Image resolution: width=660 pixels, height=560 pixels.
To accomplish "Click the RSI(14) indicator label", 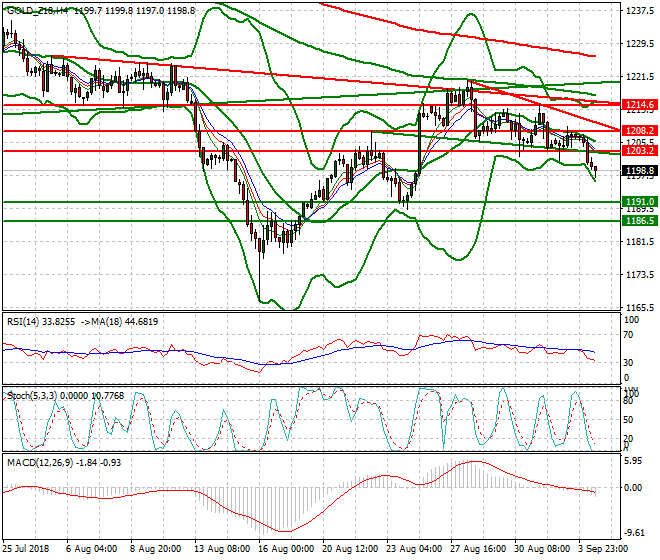I will click(23, 321).
